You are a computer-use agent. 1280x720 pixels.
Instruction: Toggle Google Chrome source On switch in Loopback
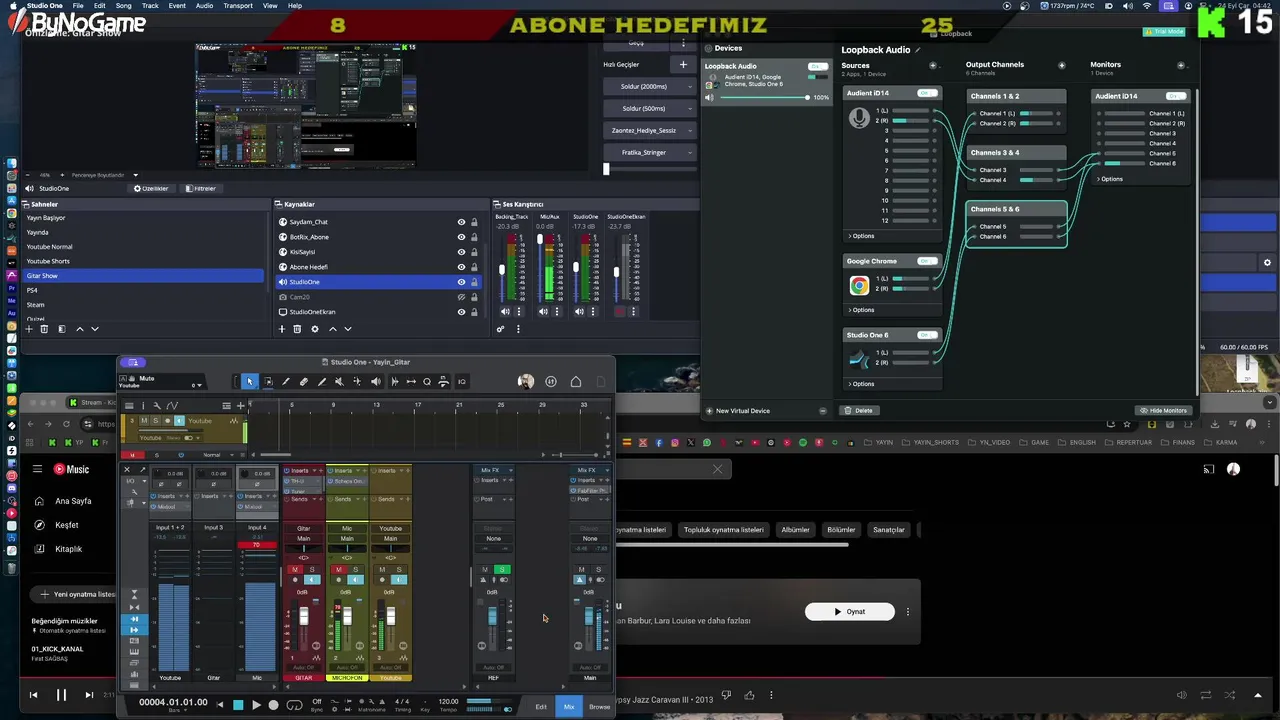tap(927, 261)
